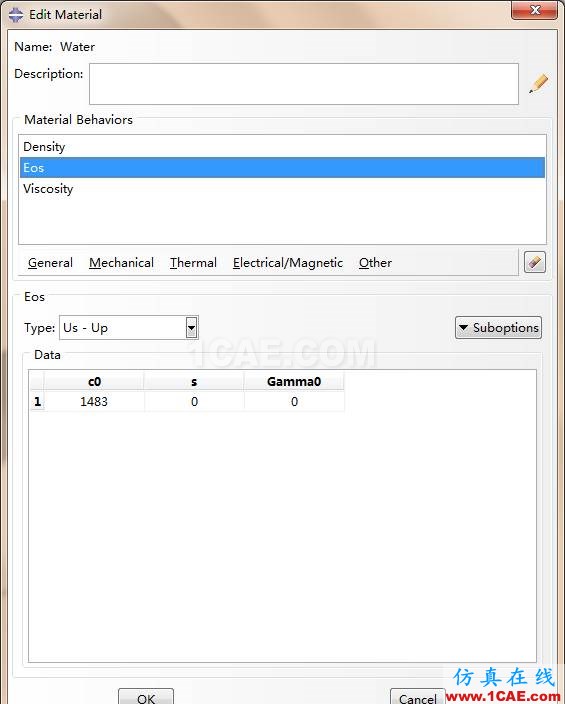This screenshot has height=704, width=565.
Task: Close the Edit Material dialog
Action: coord(534,10)
